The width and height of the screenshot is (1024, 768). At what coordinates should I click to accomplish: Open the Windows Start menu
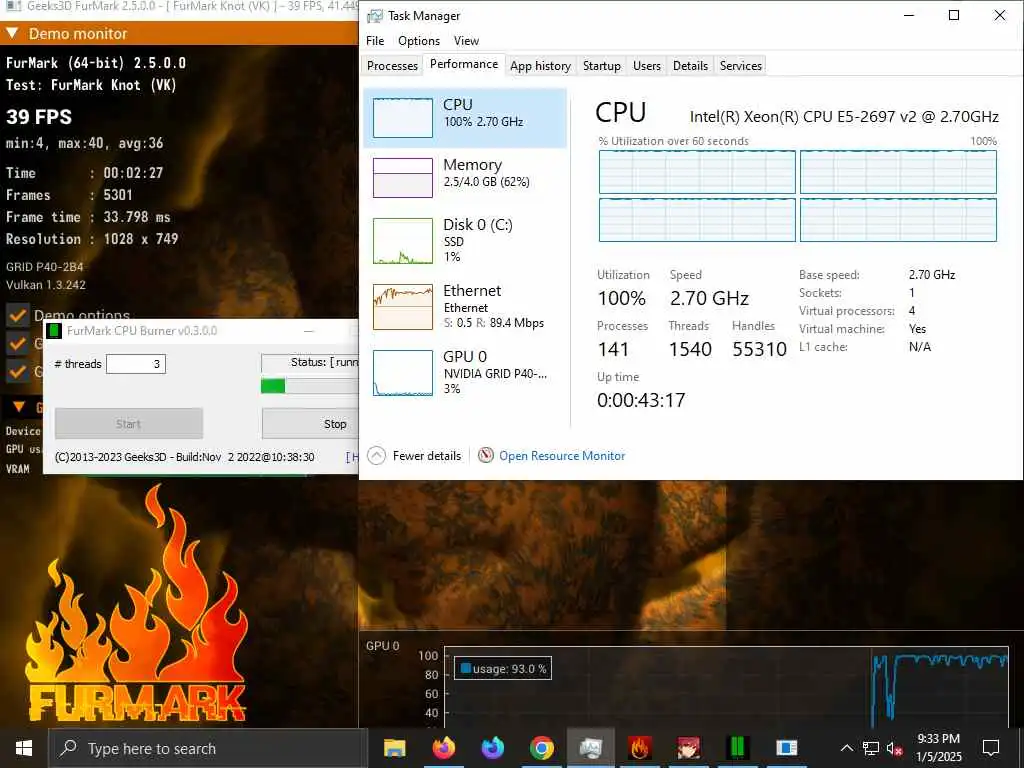click(x=24, y=748)
